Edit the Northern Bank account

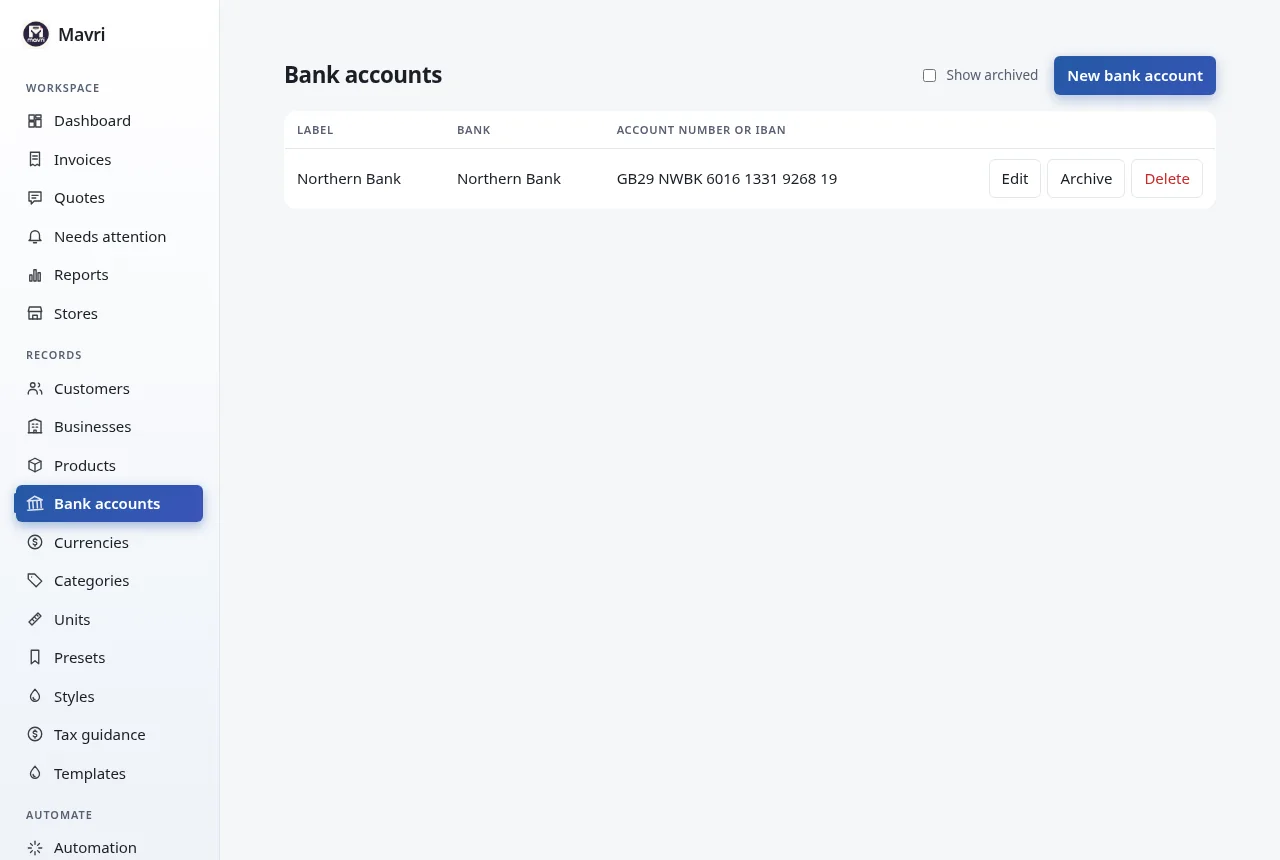[x=1015, y=179]
